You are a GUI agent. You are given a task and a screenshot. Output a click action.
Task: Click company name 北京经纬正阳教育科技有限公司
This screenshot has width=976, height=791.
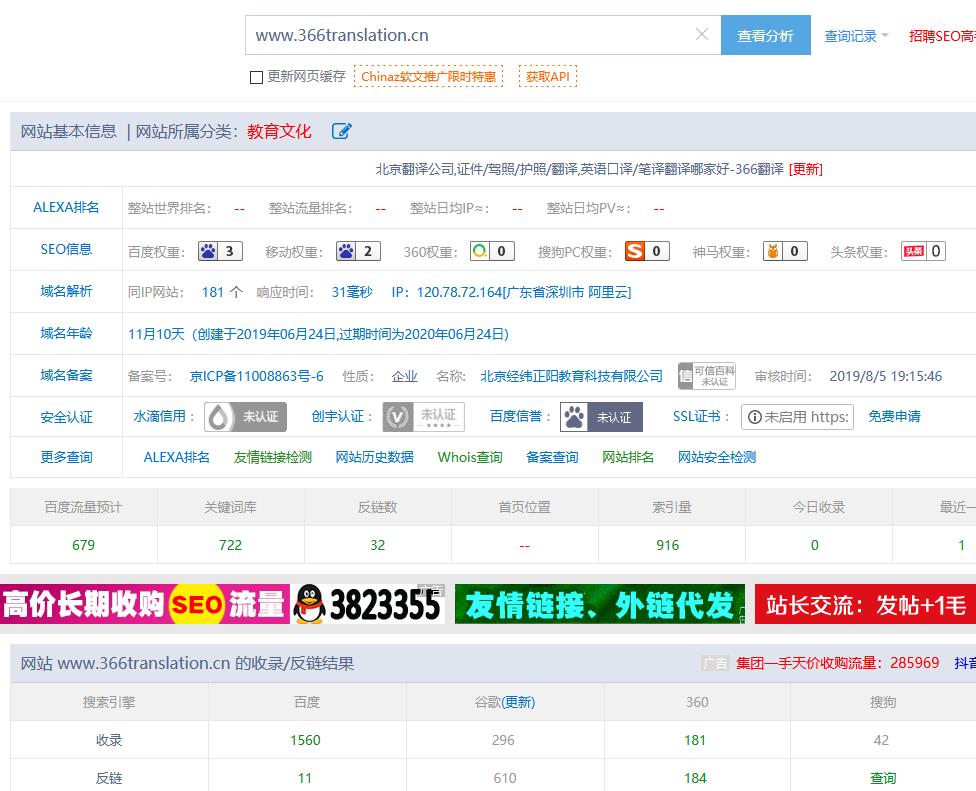click(571, 376)
